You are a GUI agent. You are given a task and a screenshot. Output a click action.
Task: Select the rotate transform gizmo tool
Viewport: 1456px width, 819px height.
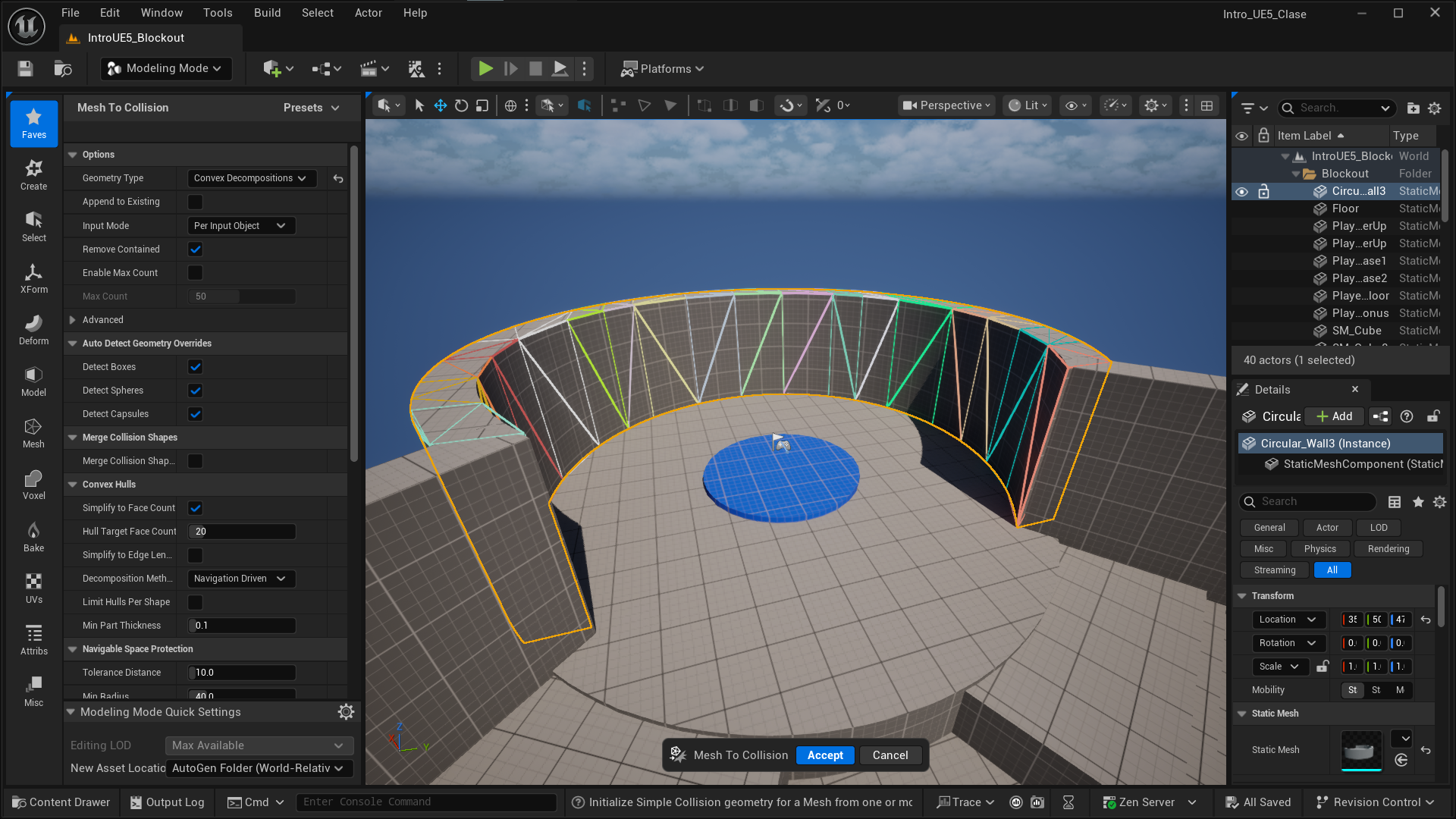click(x=461, y=106)
